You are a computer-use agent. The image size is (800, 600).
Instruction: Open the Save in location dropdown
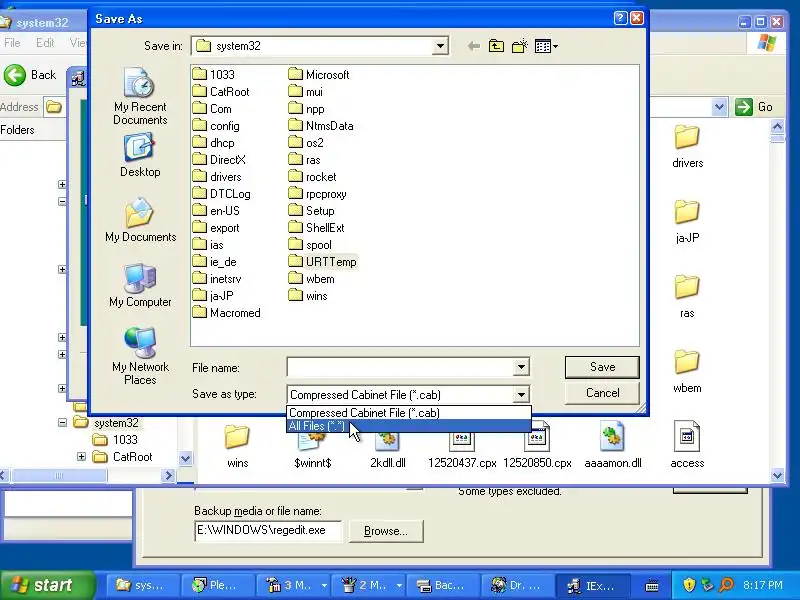coord(439,46)
